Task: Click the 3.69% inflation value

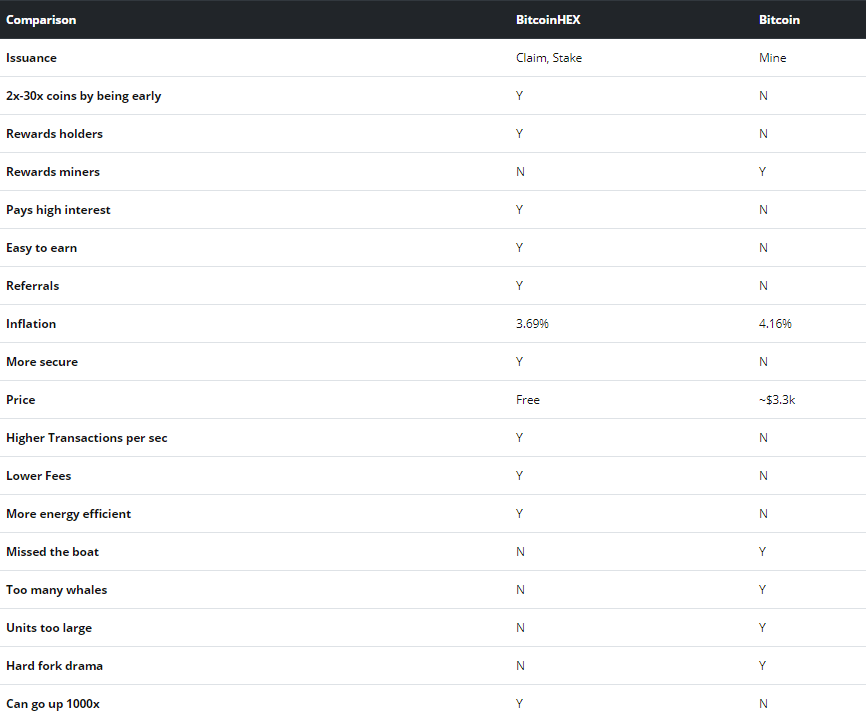Action: pyautogui.click(x=532, y=324)
